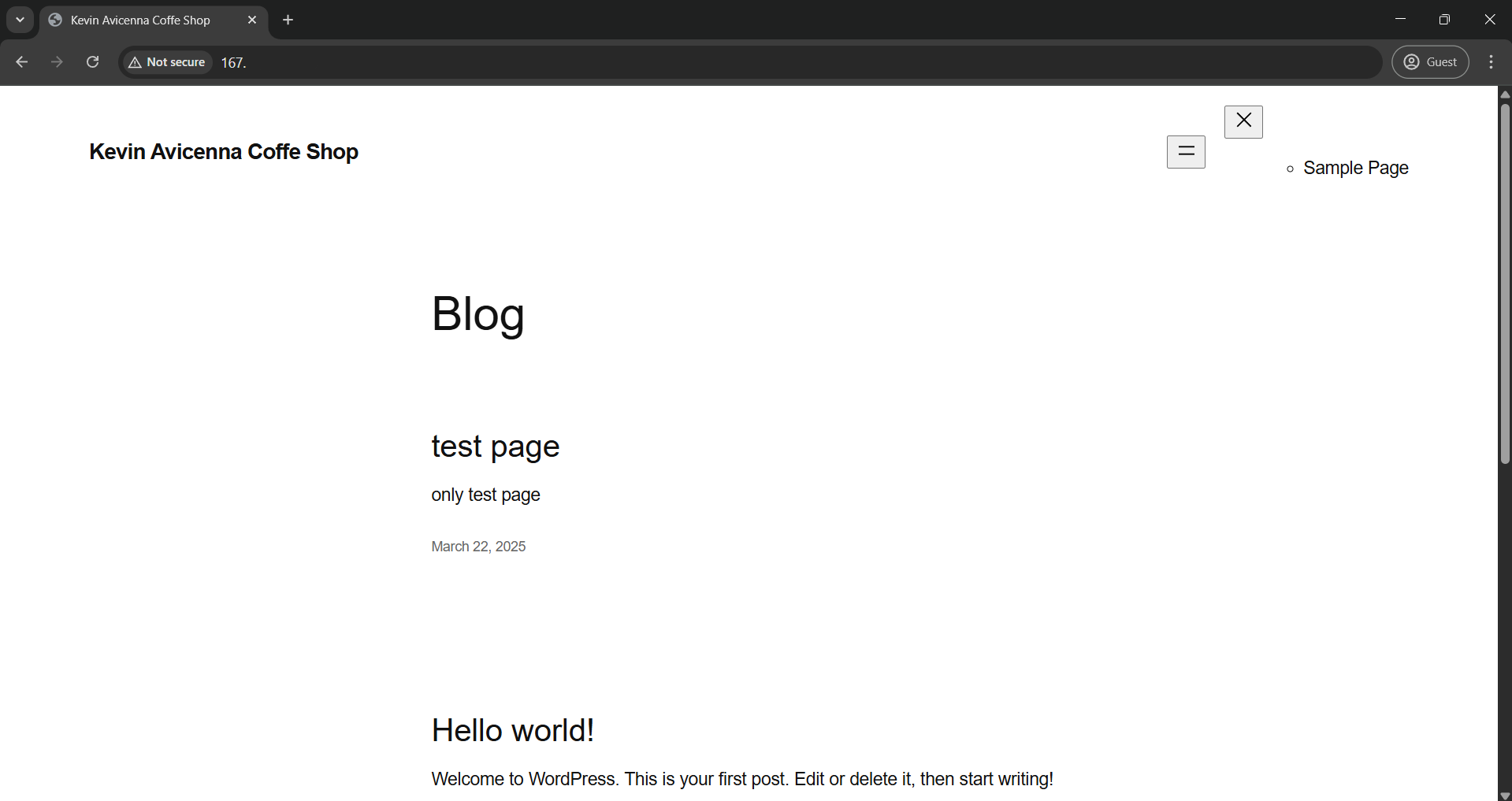Open the test page post
Image resolution: width=1512 pixels, height=801 pixels.
pos(495,447)
